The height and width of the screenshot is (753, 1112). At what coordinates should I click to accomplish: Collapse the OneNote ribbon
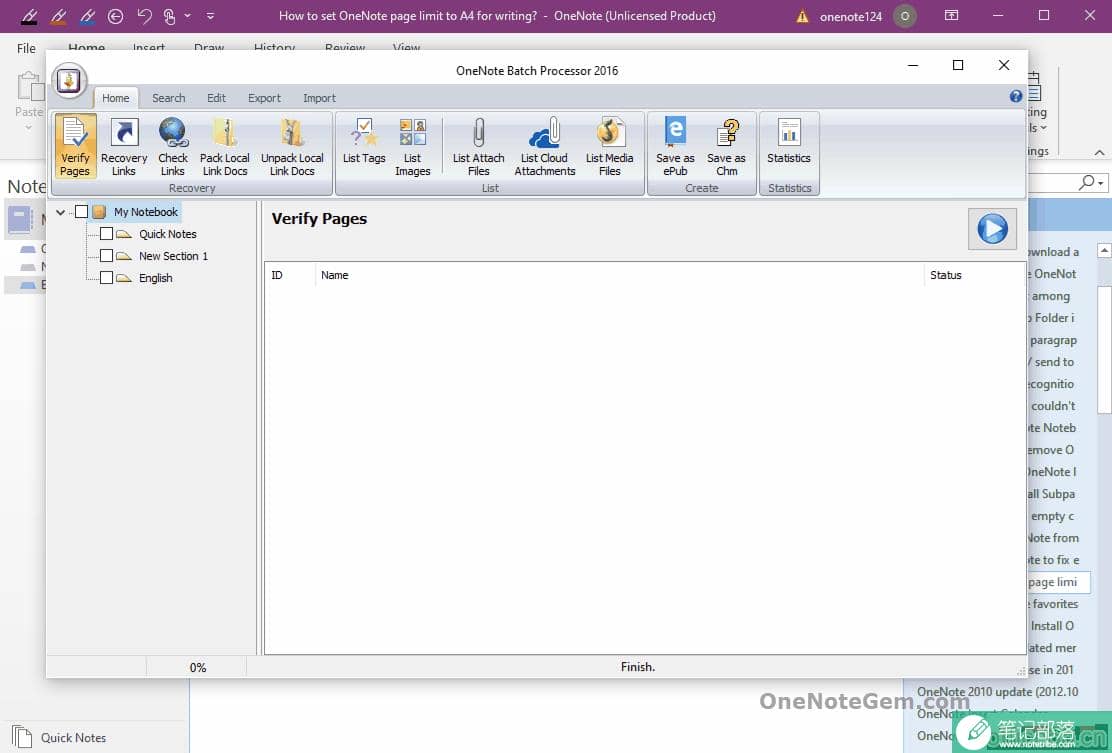click(1099, 152)
